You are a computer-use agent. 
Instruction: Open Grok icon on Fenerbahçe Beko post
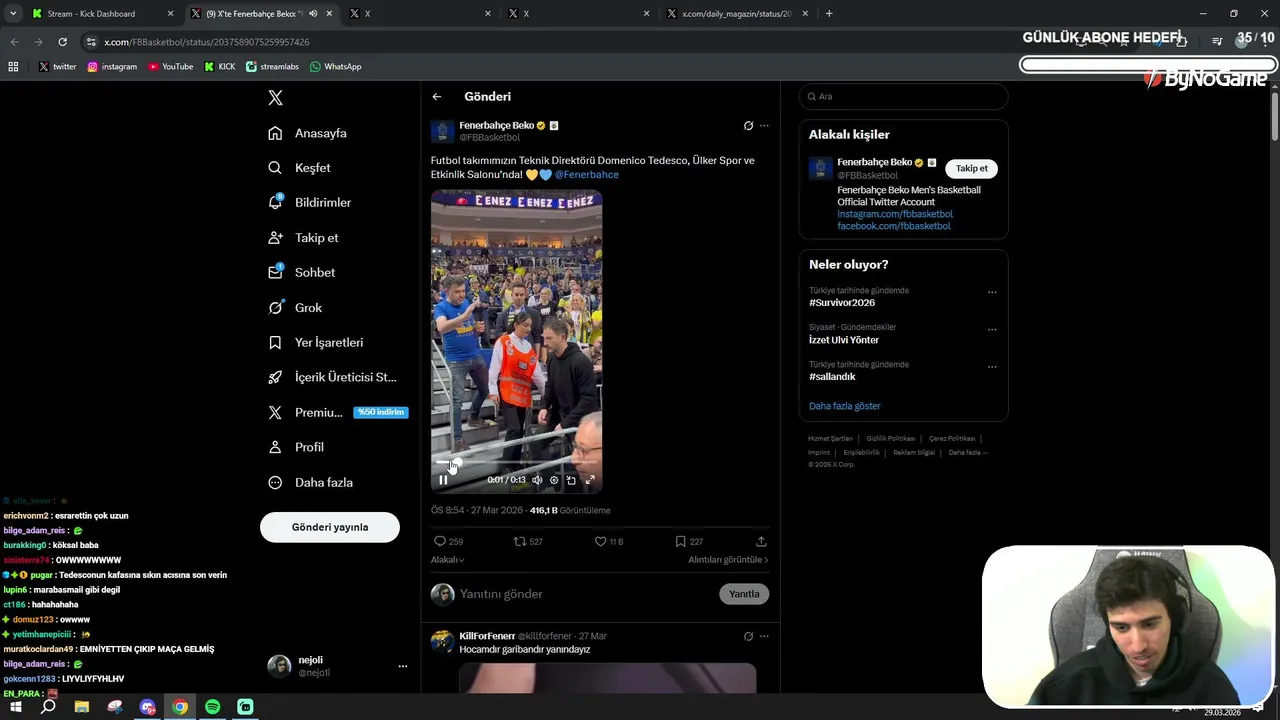click(748, 126)
